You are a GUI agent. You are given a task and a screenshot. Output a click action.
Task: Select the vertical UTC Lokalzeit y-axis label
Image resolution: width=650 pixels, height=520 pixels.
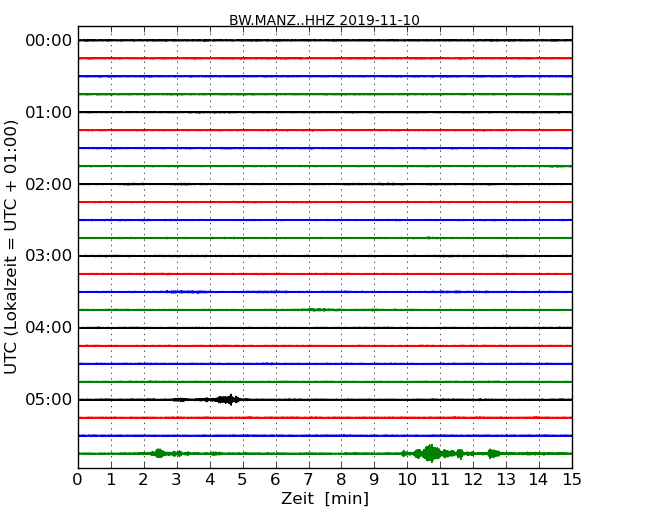tap(12, 246)
